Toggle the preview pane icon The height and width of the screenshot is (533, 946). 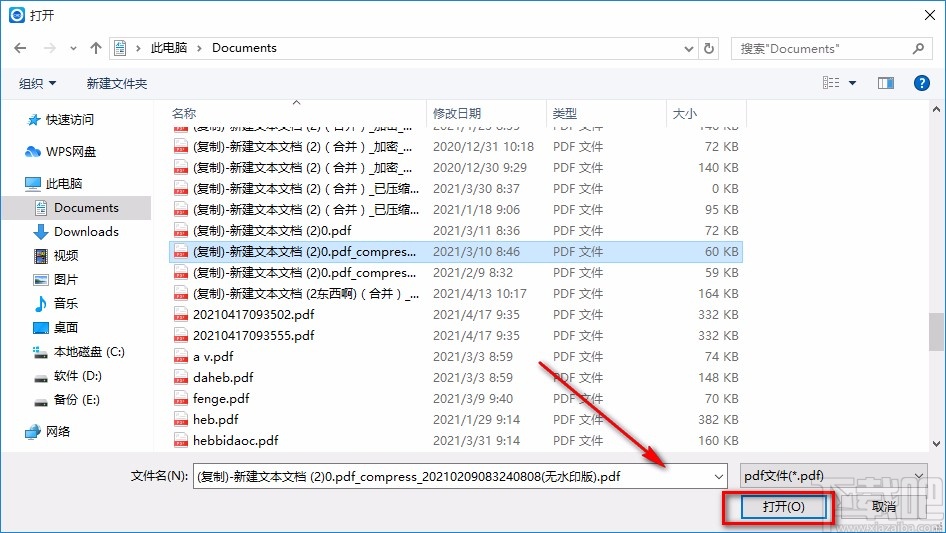pos(886,83)
